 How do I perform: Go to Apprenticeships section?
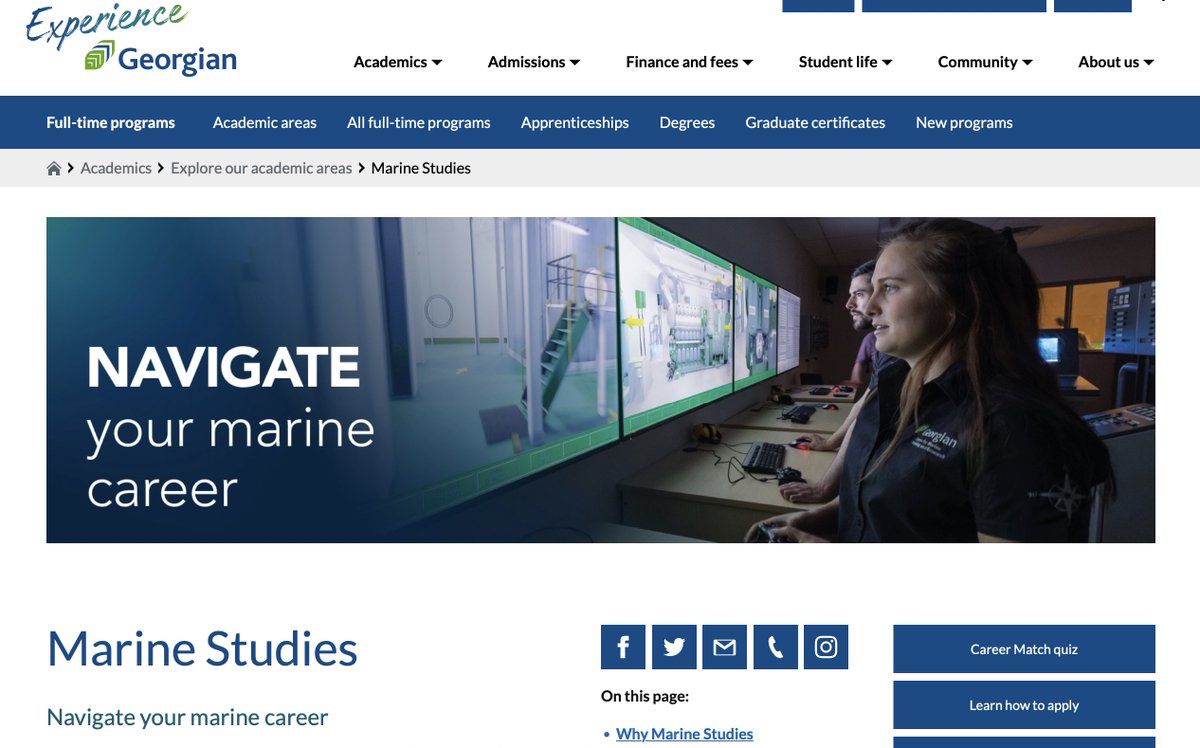(575, 123)
